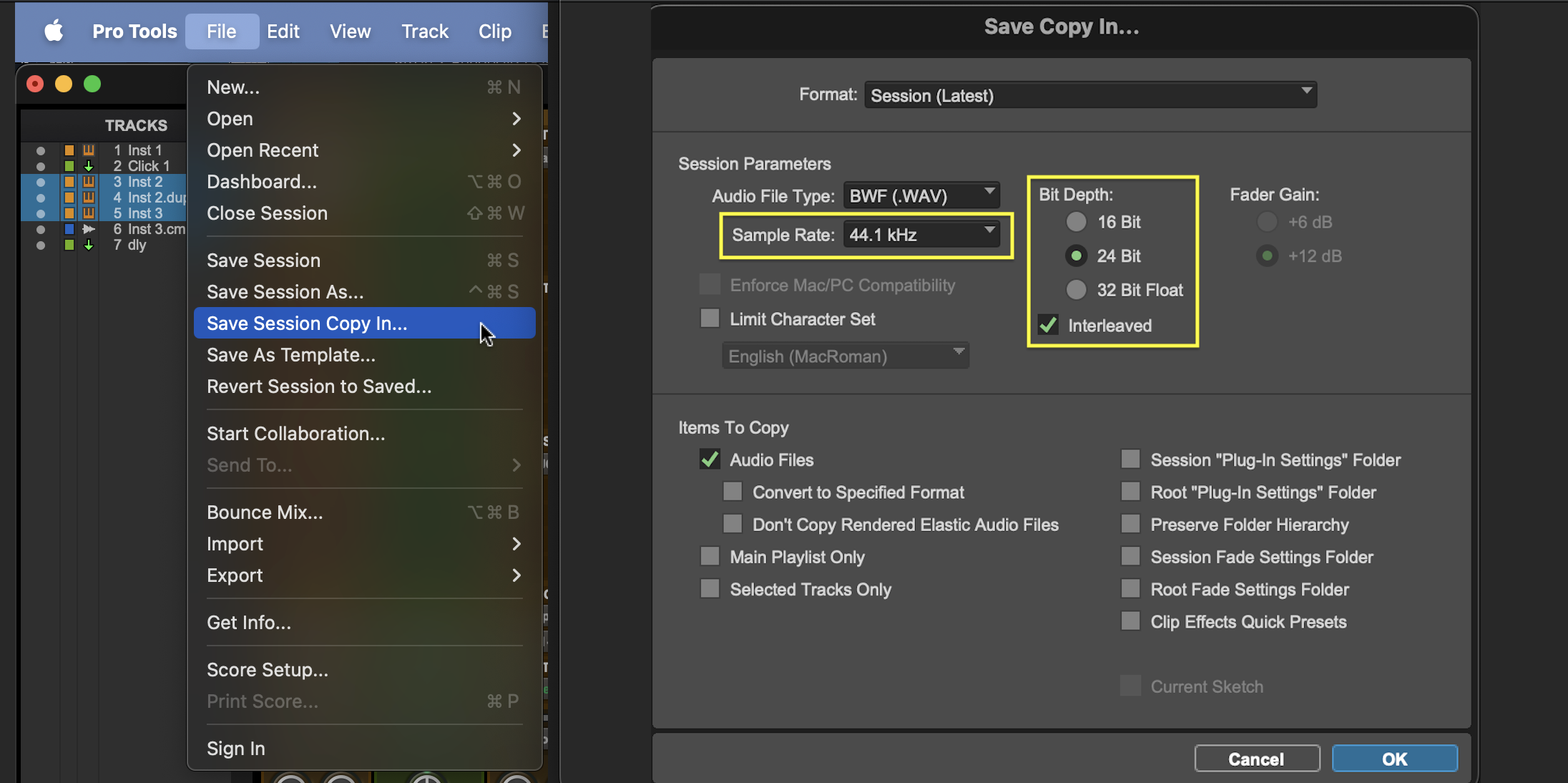Check Session "Plug-In Settings" Folder

1130,459
